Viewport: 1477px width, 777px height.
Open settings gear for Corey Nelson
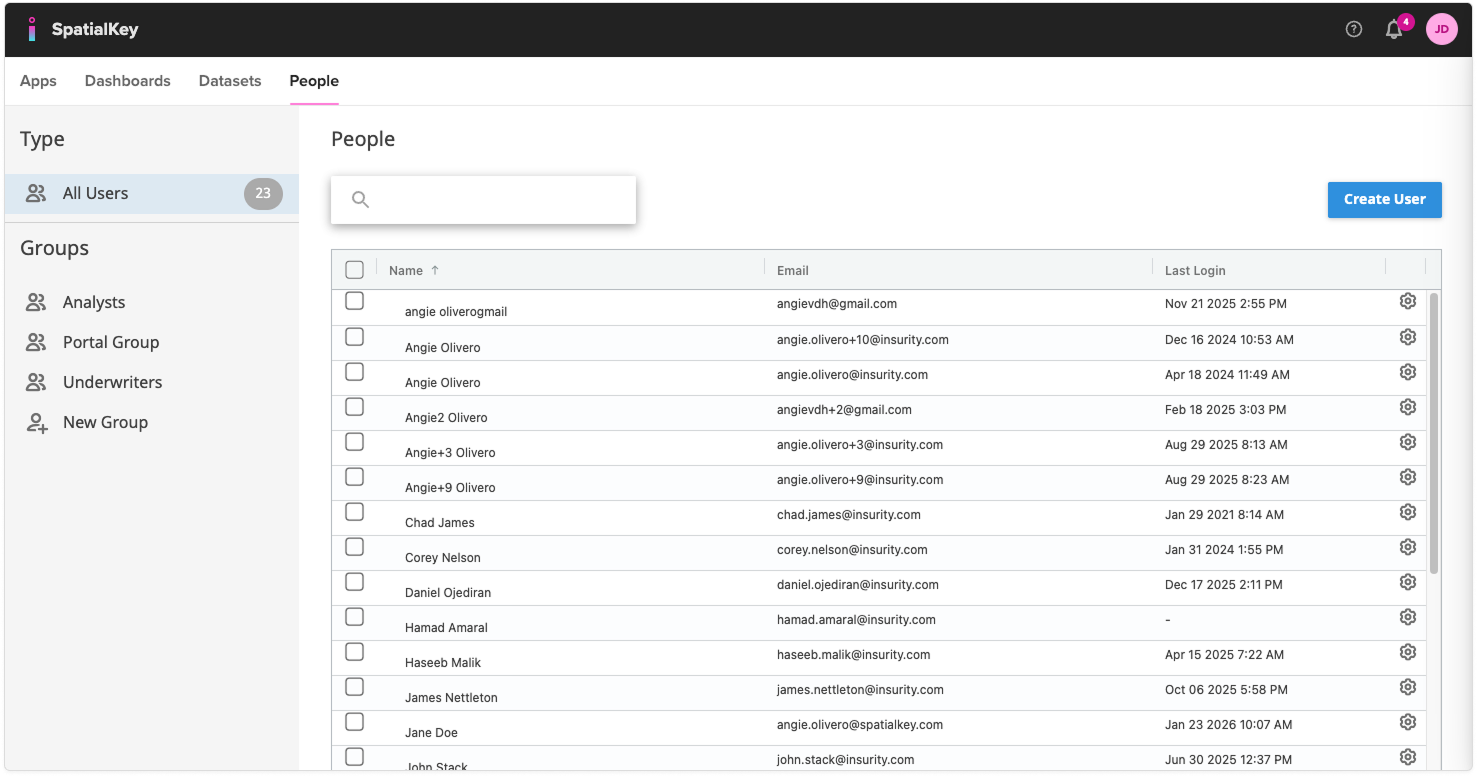point(1408,547)
